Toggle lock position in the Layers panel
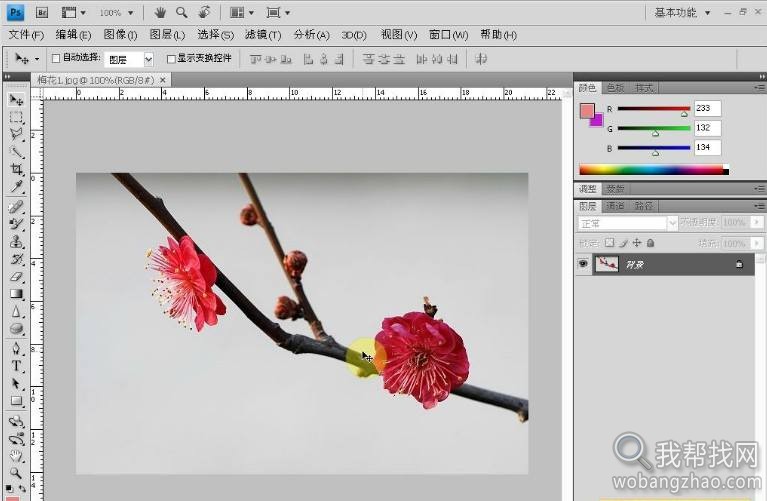The image size is (767, 501). coord(636,243)
